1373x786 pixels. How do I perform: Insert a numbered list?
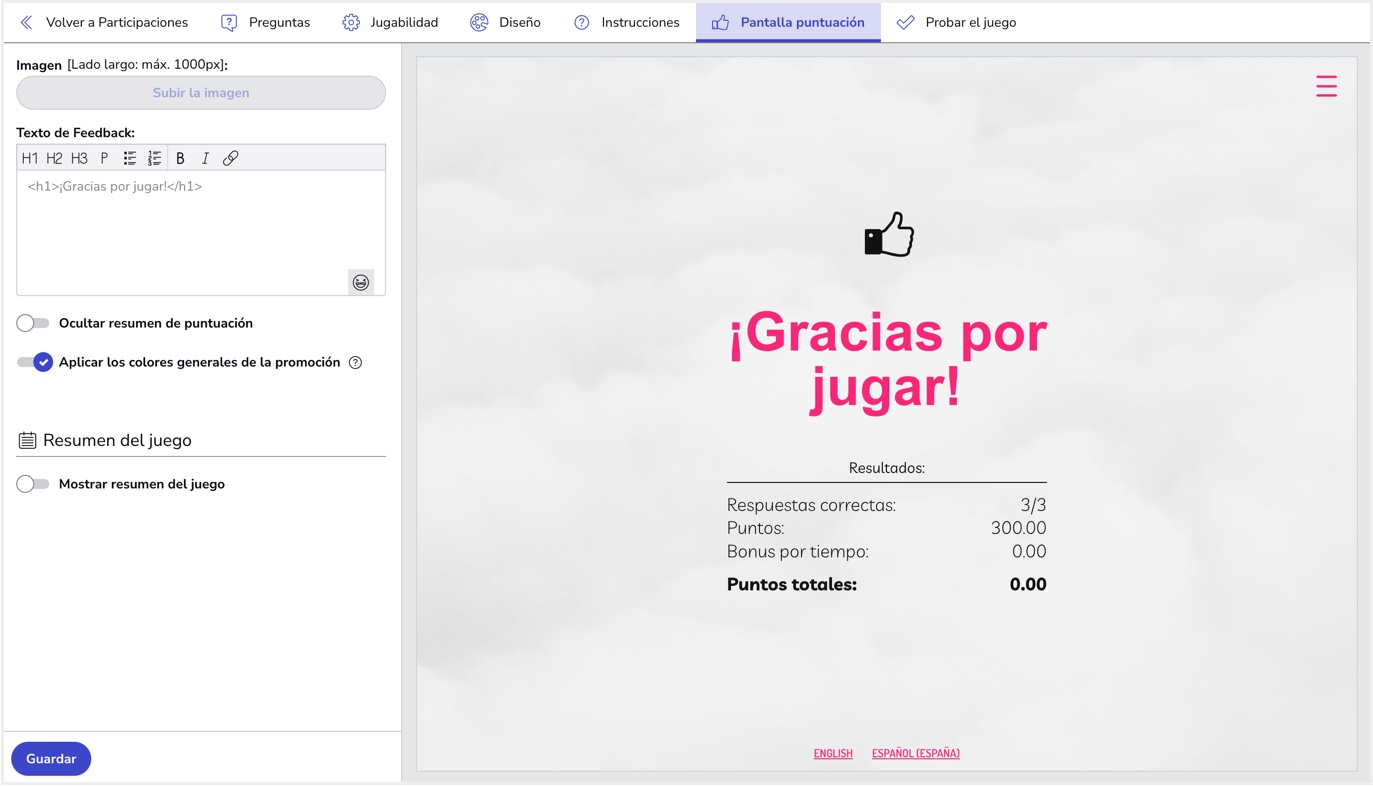coord(155,158)
